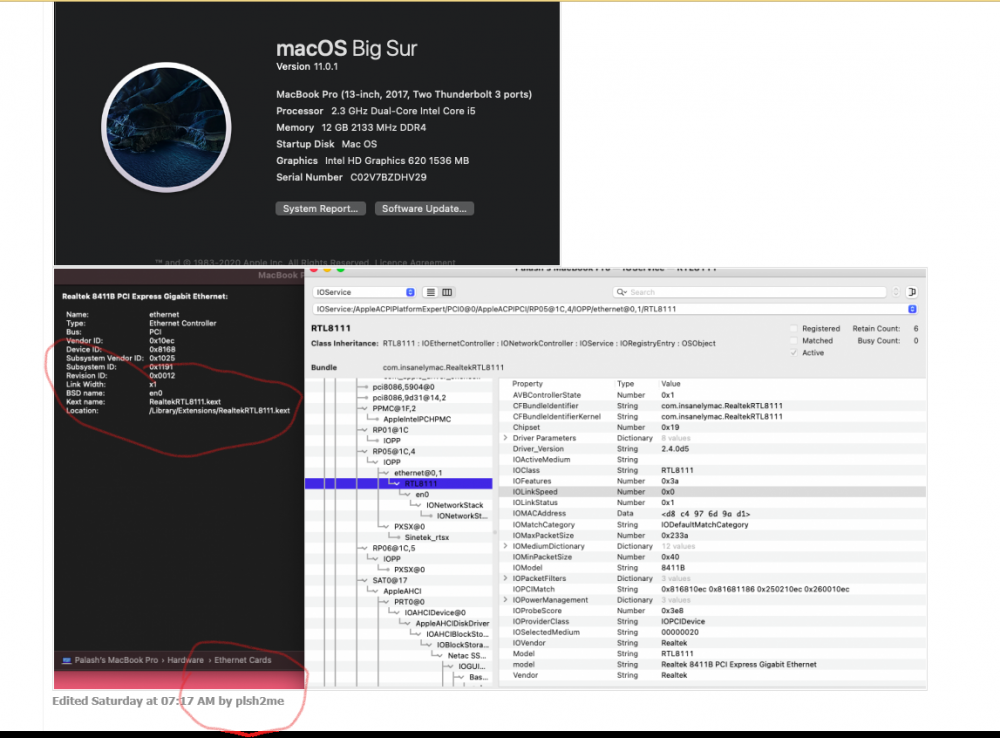Click Ethernet Cards in the breadcrumb
The width and height of the screenshot is (1000, 738).
coord(242,660)
